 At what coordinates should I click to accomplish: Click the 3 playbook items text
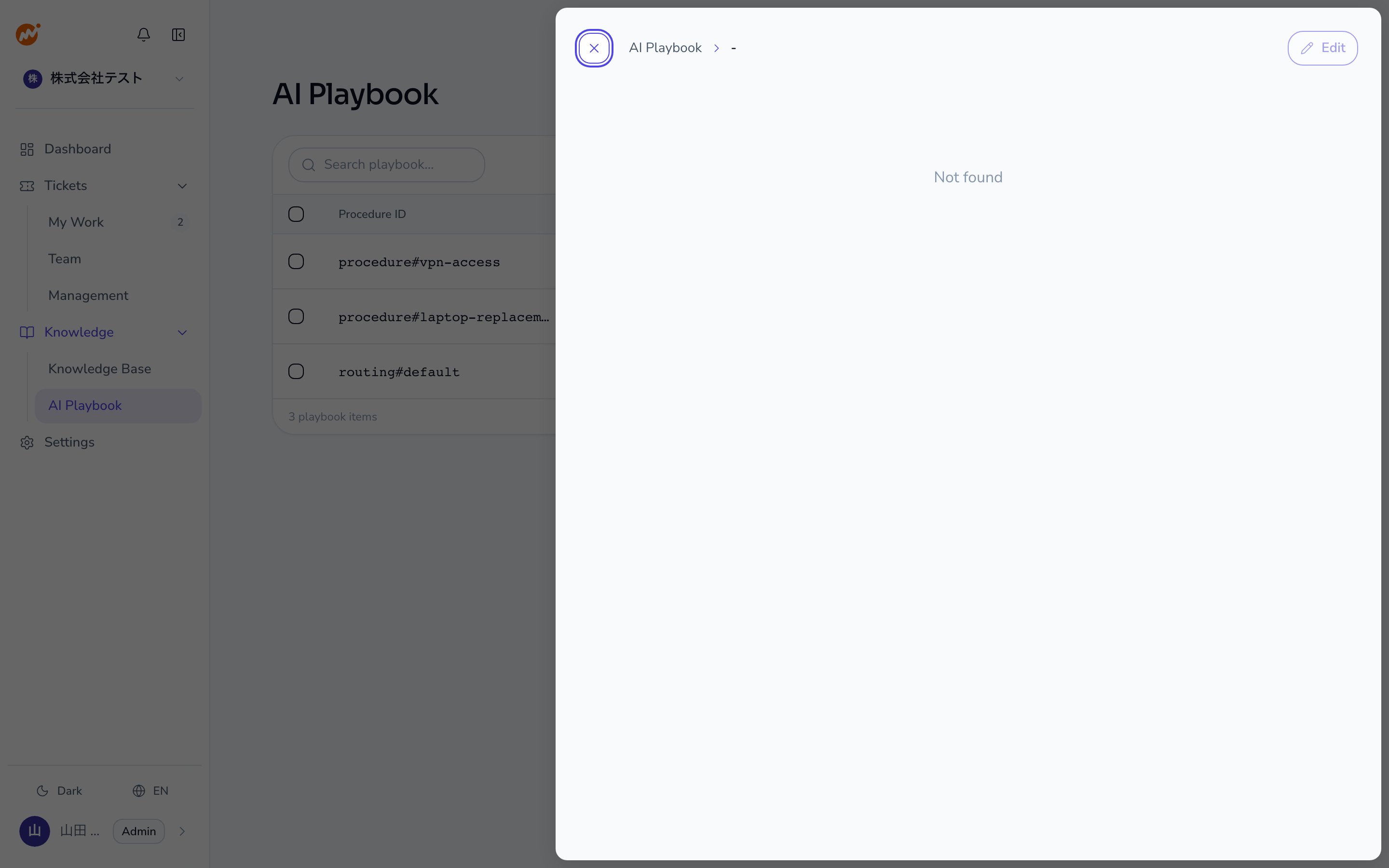pyautogui.click(x=333, y=417)
